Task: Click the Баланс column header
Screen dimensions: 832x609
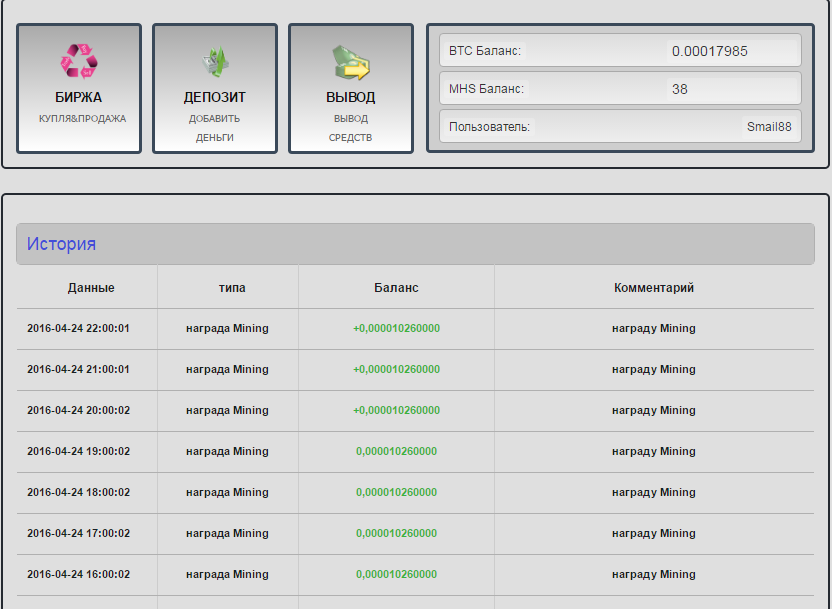Action: tap(396, 288)
